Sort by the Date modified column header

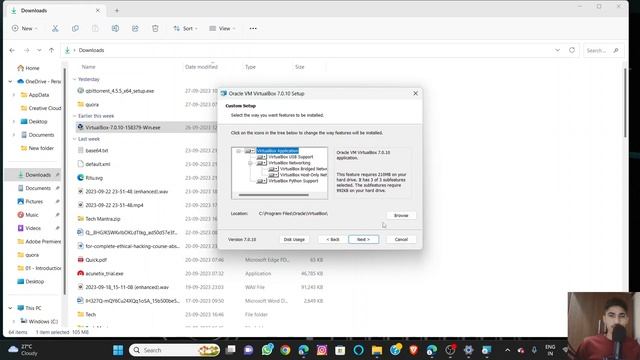(201, 67)
